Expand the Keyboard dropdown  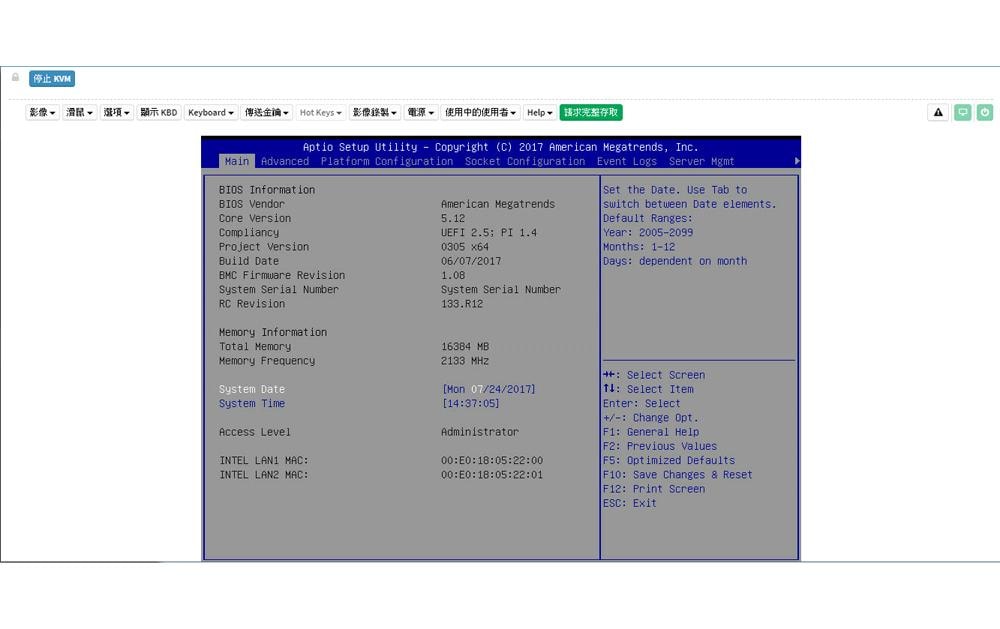tap(210, 112)
